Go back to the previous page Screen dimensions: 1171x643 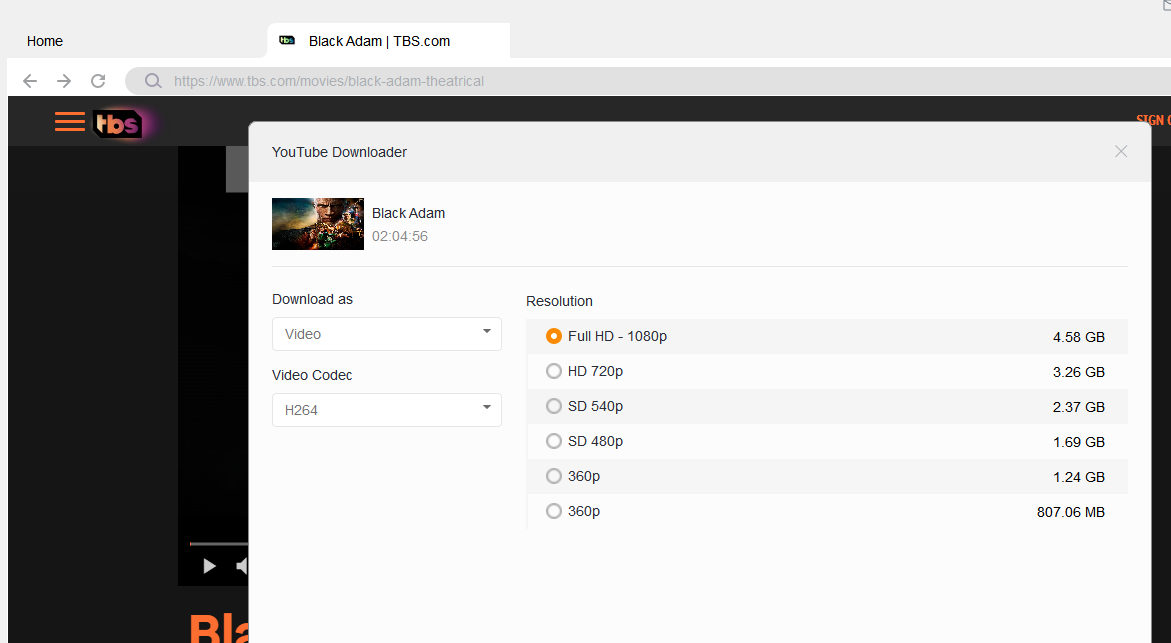pyautogui.click(x=30, y=81)
